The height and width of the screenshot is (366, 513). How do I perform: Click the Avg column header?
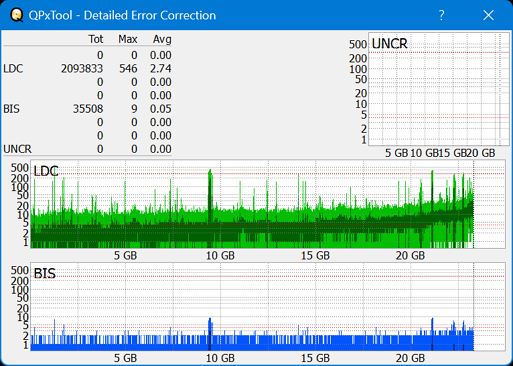162,39
